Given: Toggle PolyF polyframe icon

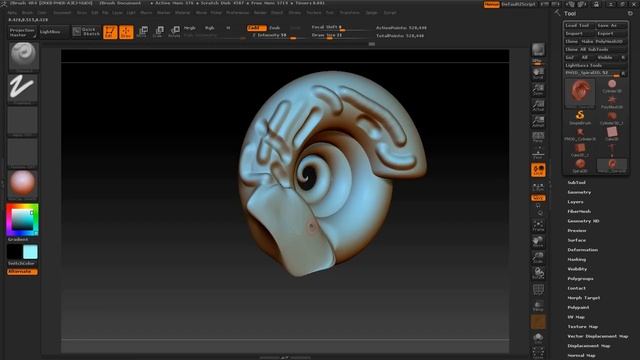Looking at the screenshot, I should 538,290.
